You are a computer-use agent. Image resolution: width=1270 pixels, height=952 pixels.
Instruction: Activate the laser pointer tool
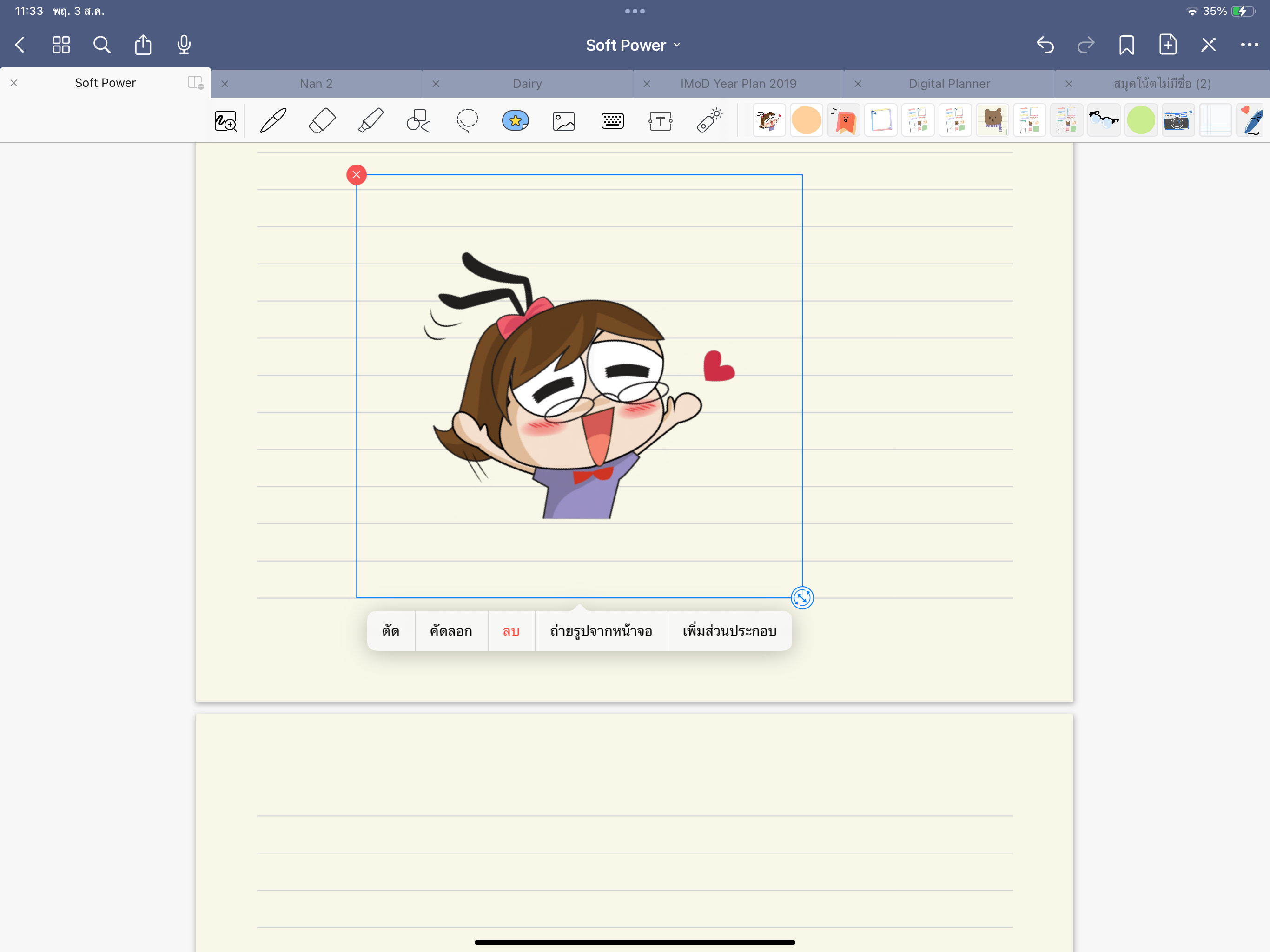(x=710, y=120)
